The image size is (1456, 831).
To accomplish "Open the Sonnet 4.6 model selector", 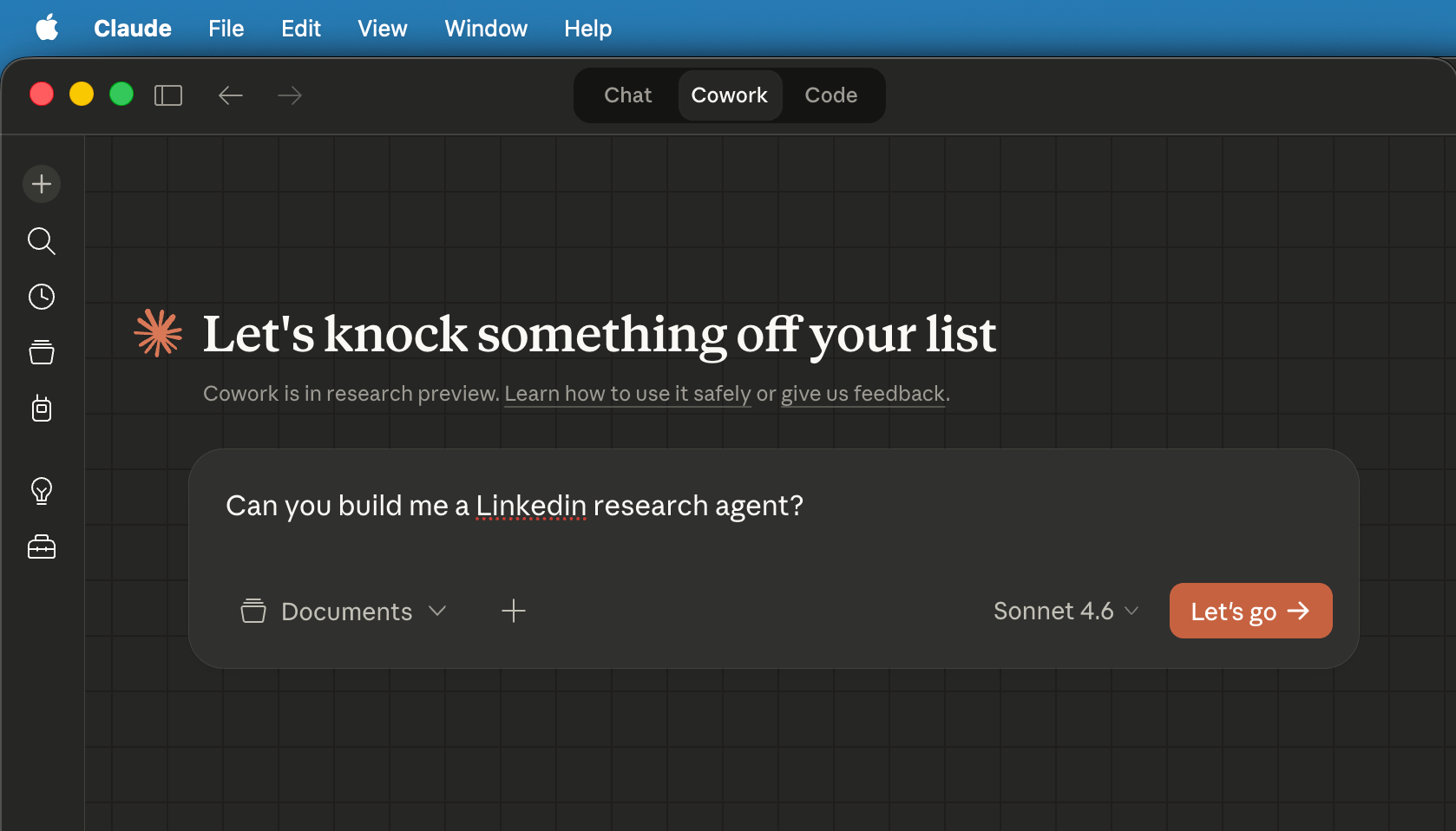I will pos(1066,612).
